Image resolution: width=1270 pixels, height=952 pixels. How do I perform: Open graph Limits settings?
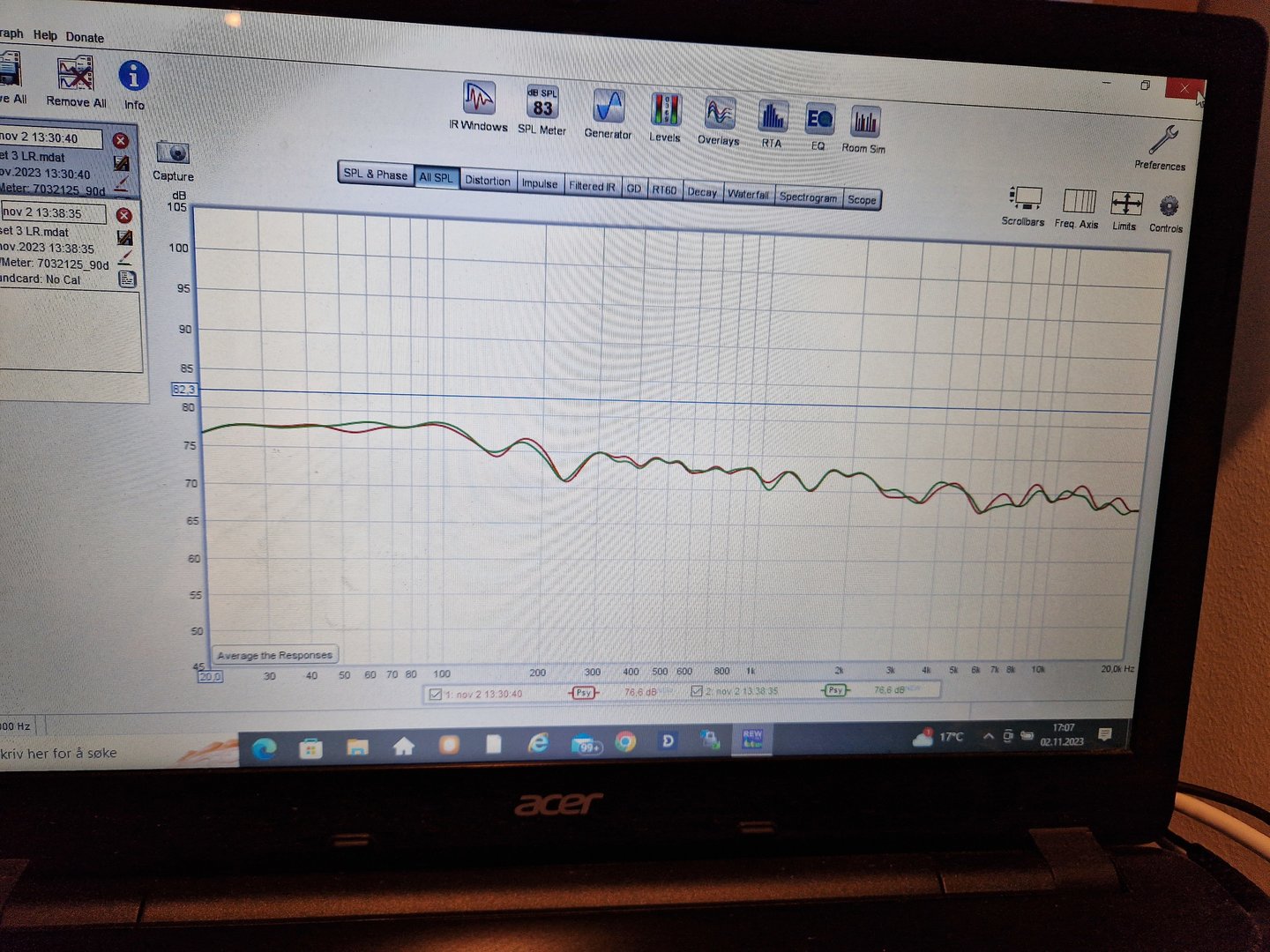pos(1126,212)
